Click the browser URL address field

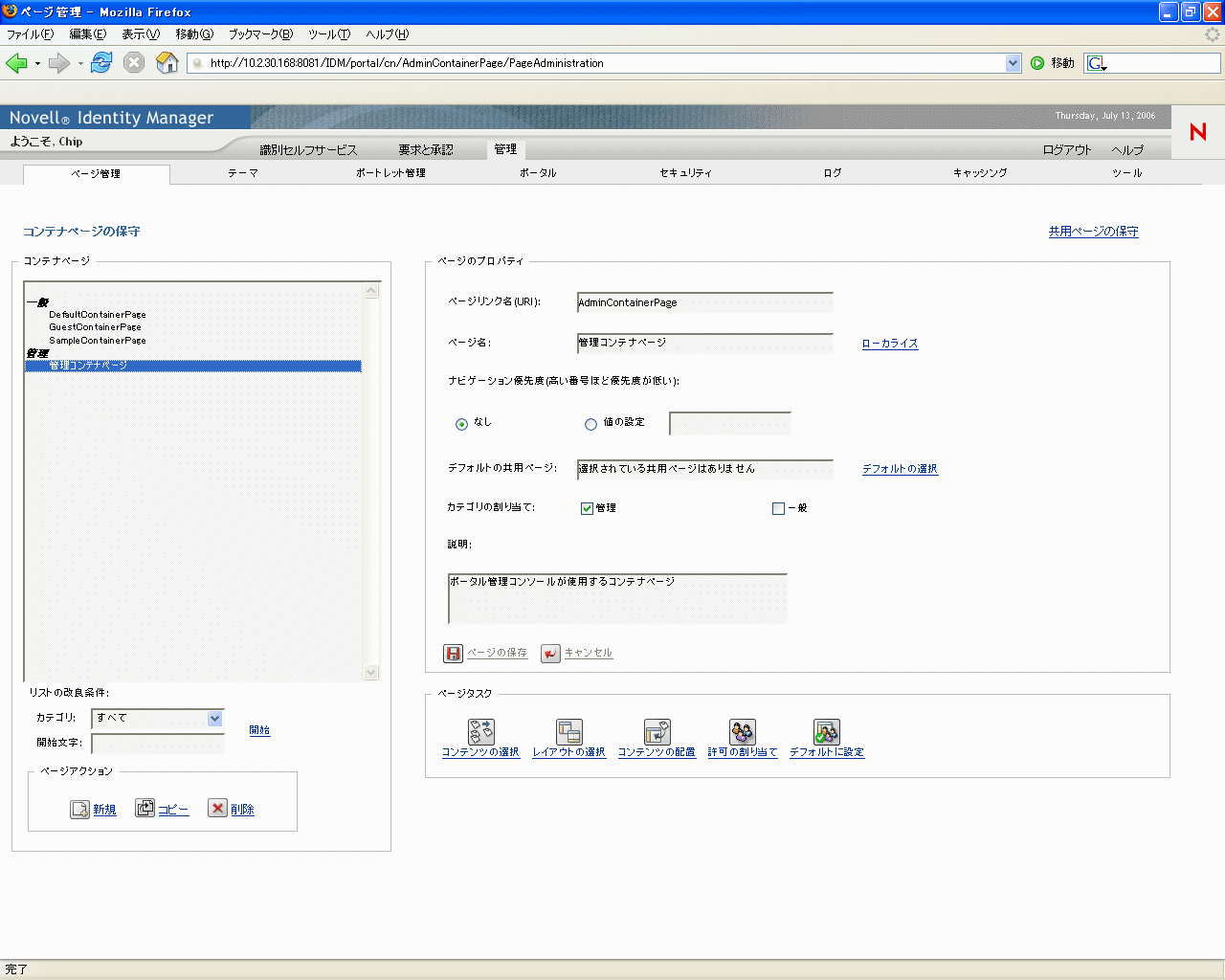click(x=605, y=63)
